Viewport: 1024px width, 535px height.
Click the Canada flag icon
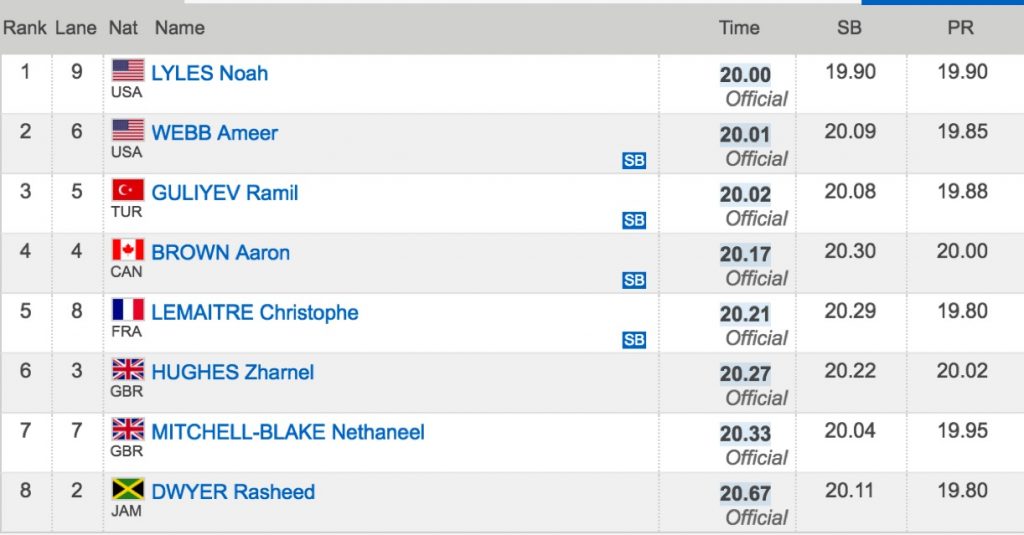pos(128,250)
